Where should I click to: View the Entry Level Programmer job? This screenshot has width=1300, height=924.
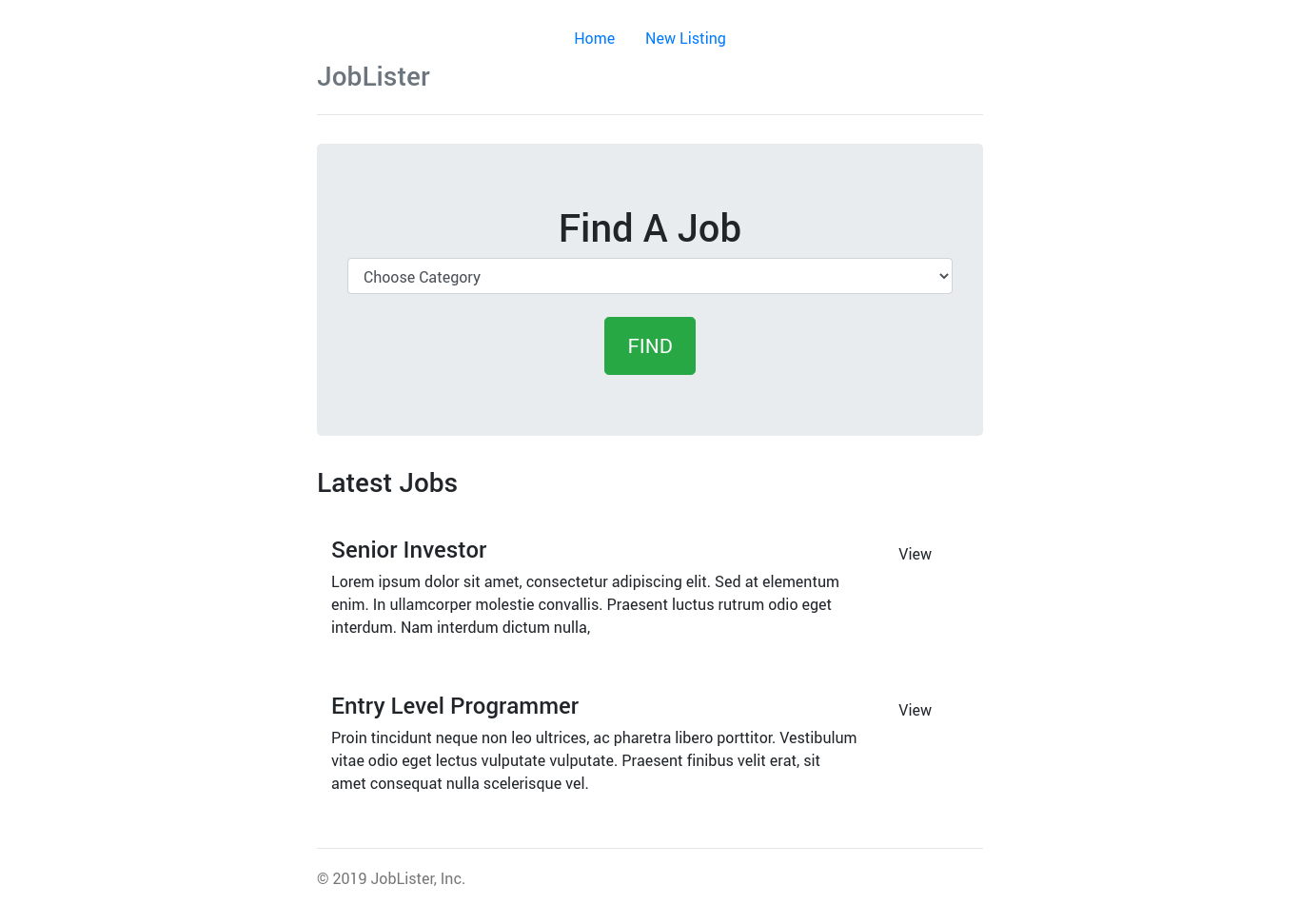coord(915,710)
